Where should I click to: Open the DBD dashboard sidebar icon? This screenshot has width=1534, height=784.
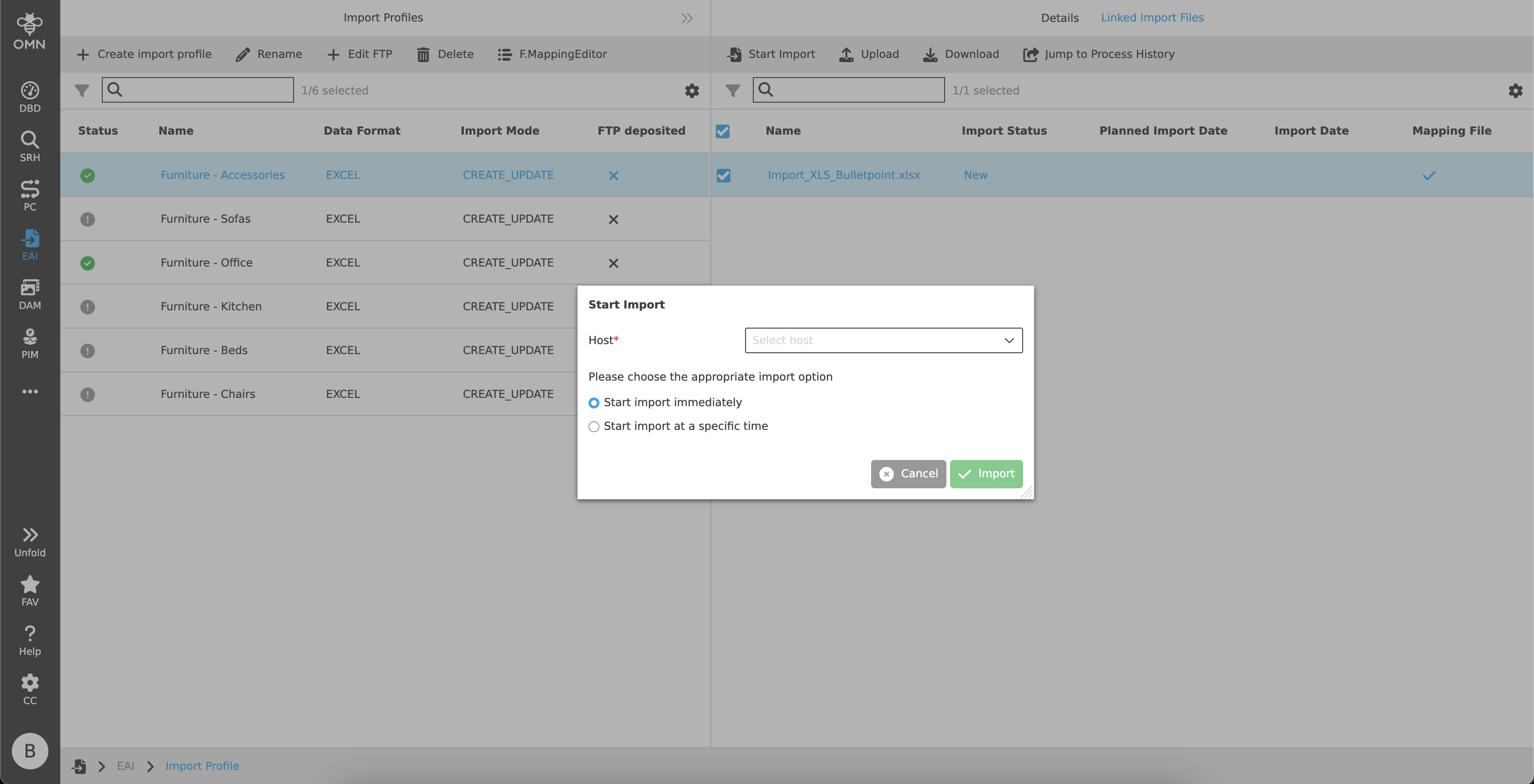pyautogui.click(x=30, y=96)
